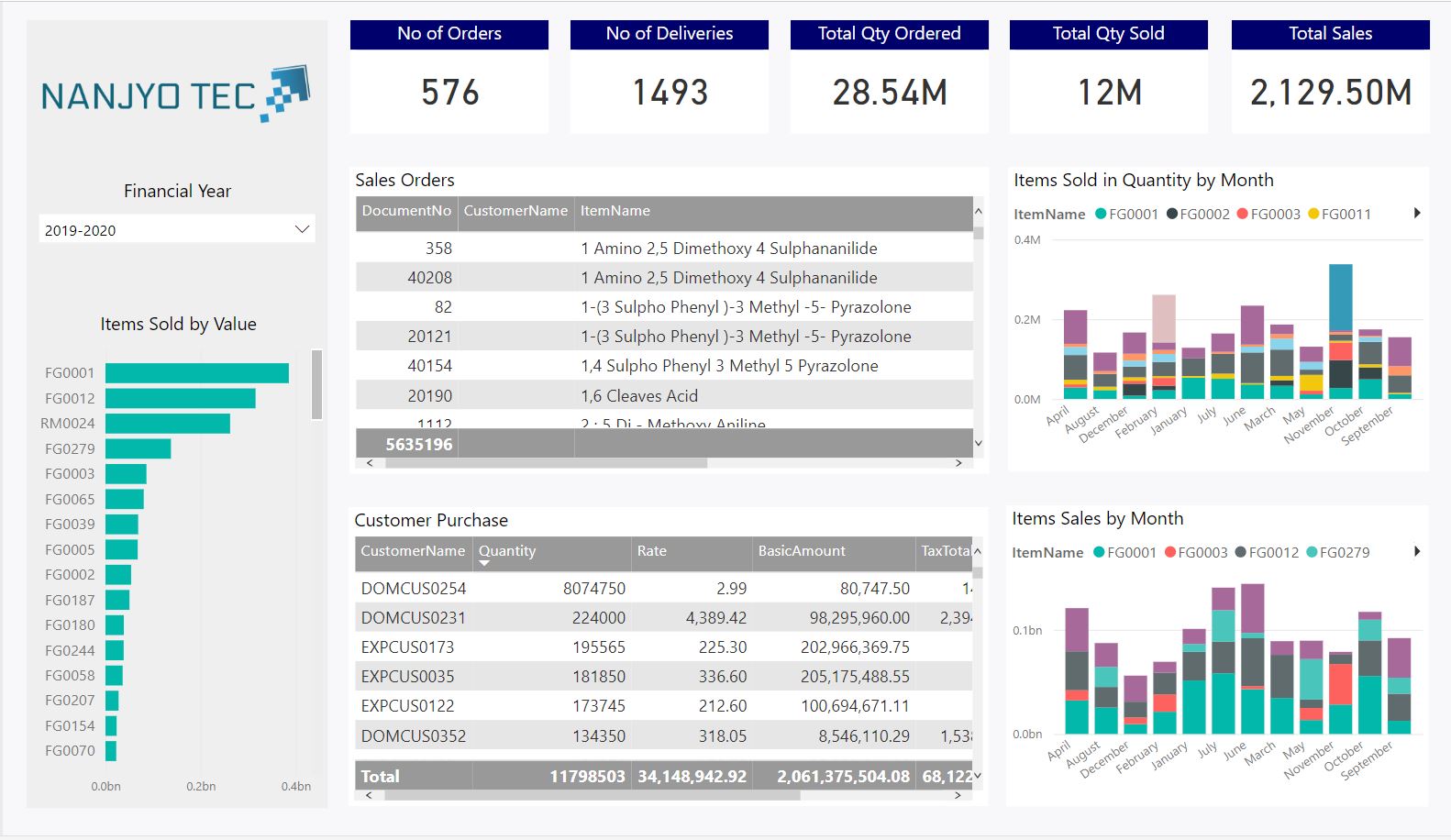
Task: Click the Nanjyo Tec logo
Action: tap(176, 94)
